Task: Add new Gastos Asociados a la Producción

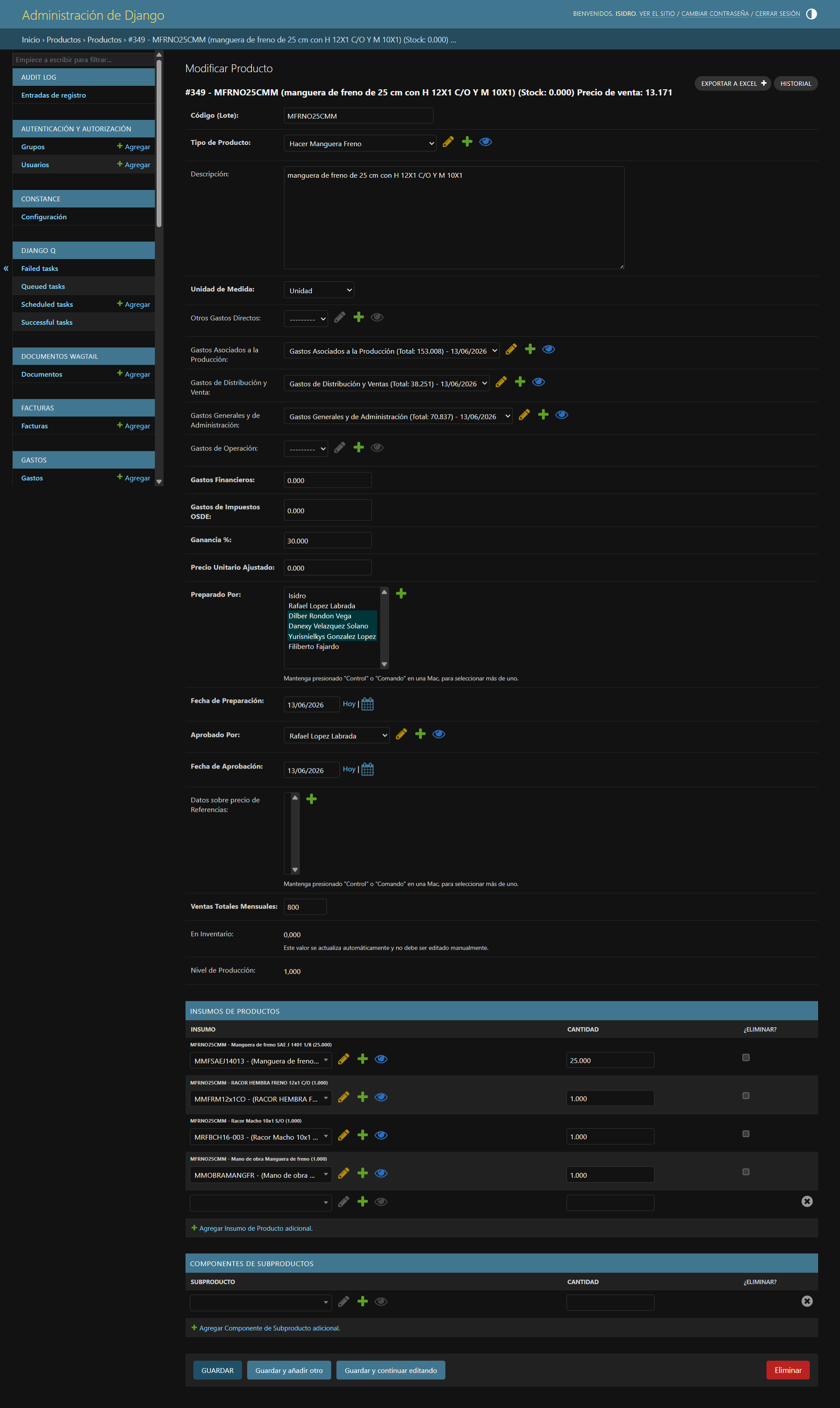Action: [530, 349]
